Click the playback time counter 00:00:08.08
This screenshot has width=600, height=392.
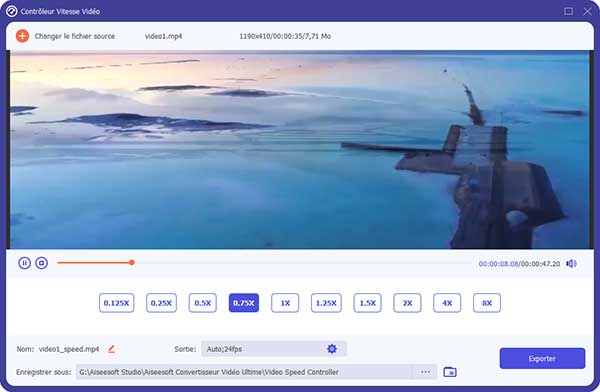point(498,264)
